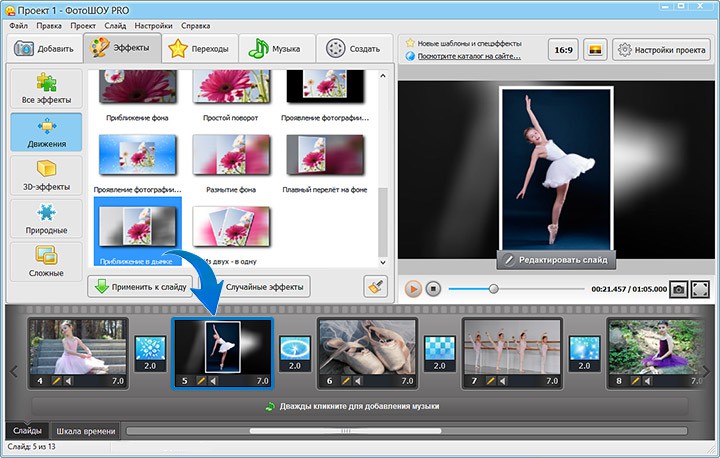Screen dimensions: 720x458
Task: Click the pencil edit icon on slide 5
Action: pyautogui.click(x=200, y=381)
